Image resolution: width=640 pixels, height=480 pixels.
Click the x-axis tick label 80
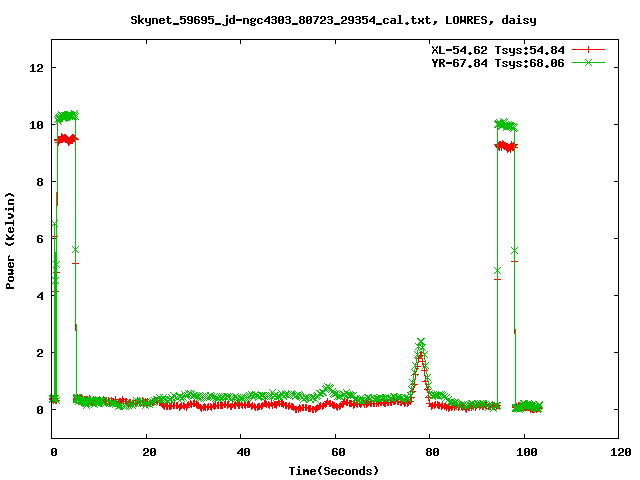pyautogui.click(x=432, y=452)
